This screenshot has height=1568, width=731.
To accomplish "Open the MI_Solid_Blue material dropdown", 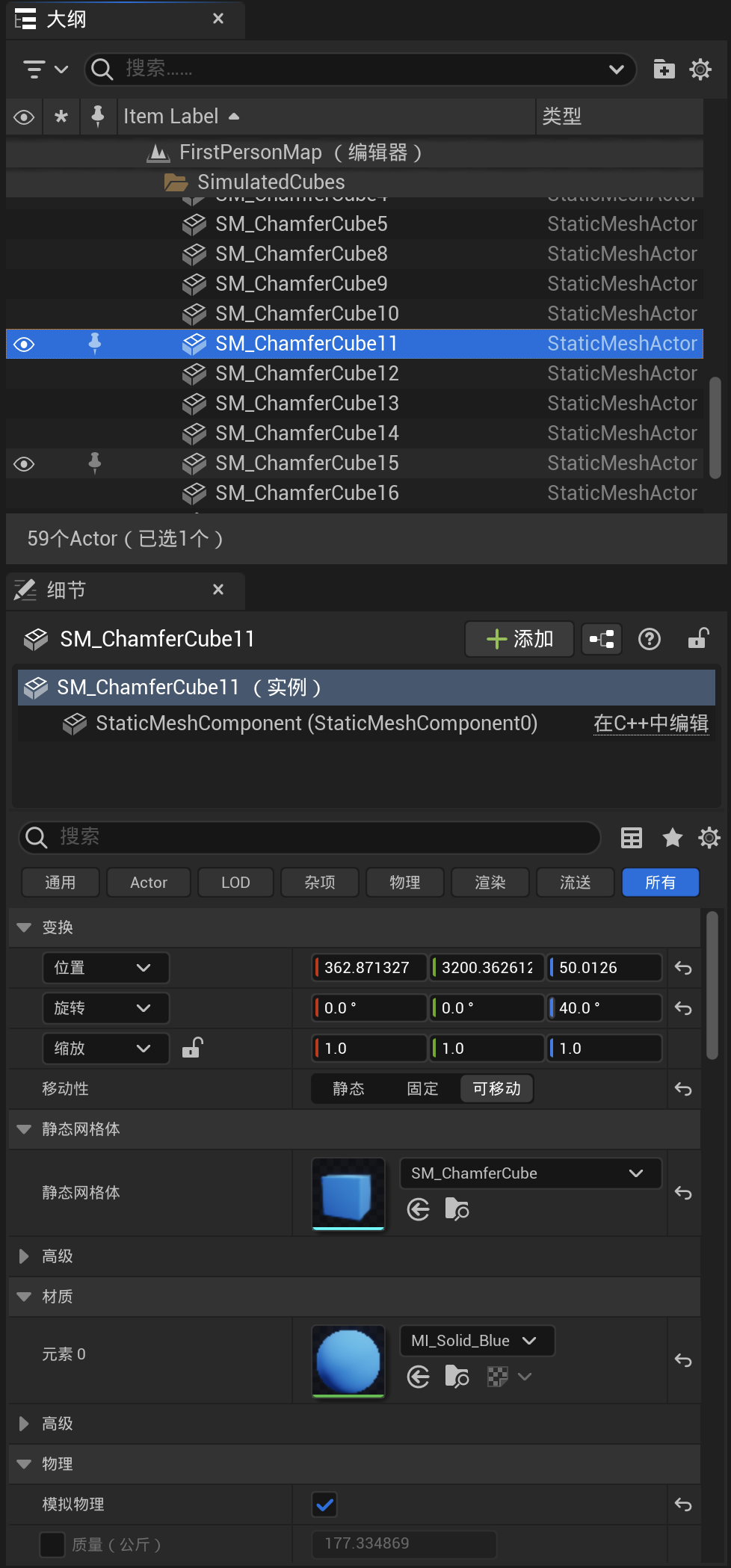I will click(x=477, y=1341).
